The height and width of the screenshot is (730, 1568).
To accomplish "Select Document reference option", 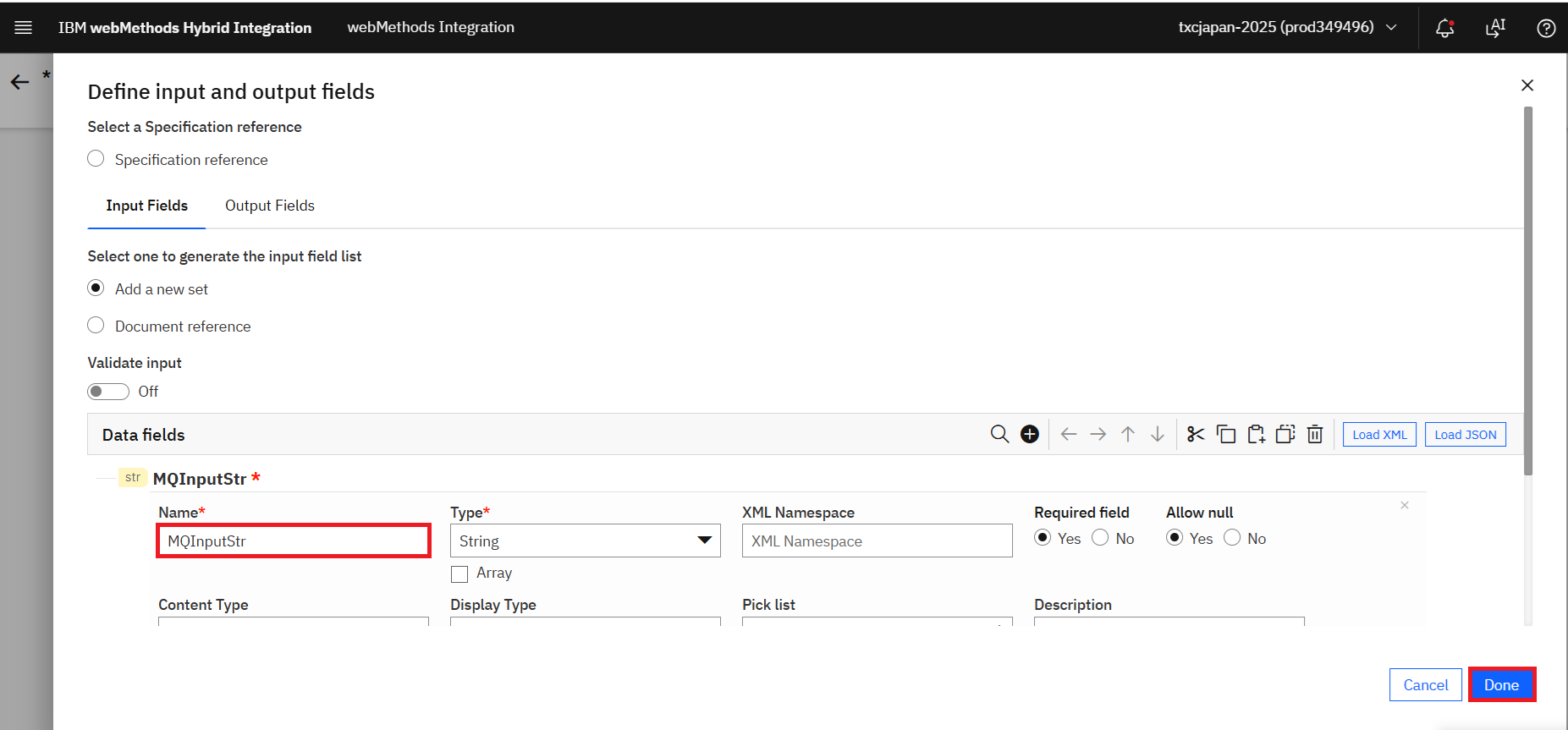I will click(96, 326).
